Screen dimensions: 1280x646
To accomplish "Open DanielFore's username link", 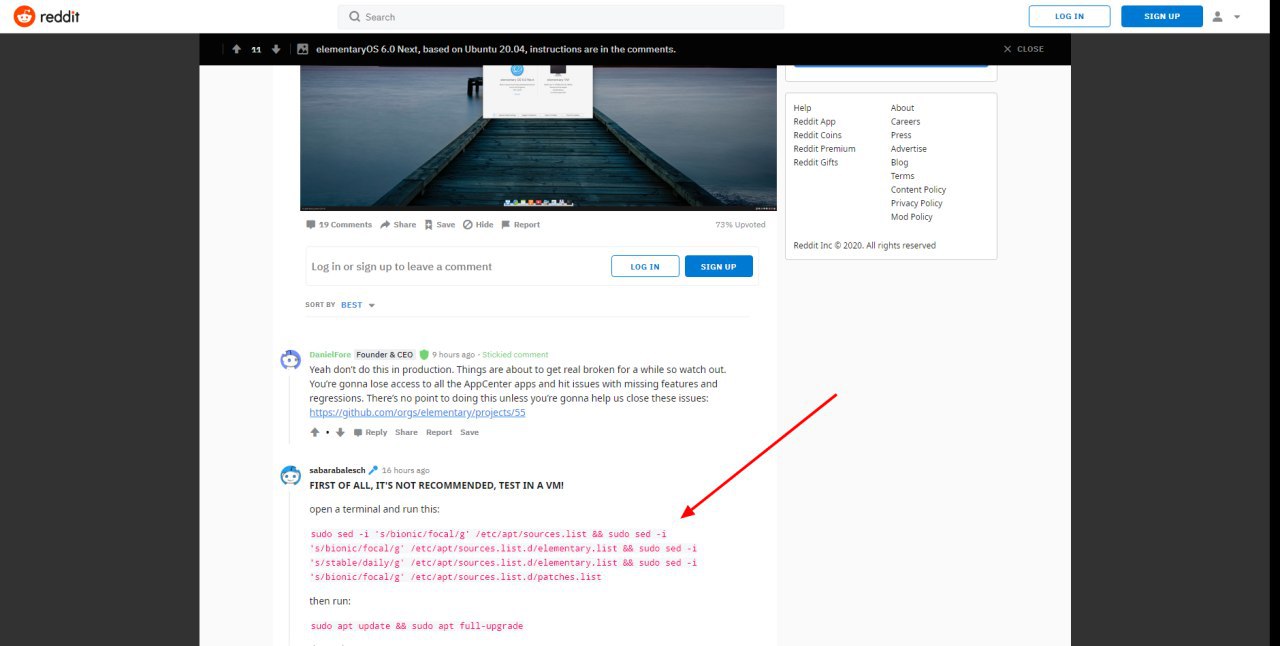I will click(x=330, y=355).
